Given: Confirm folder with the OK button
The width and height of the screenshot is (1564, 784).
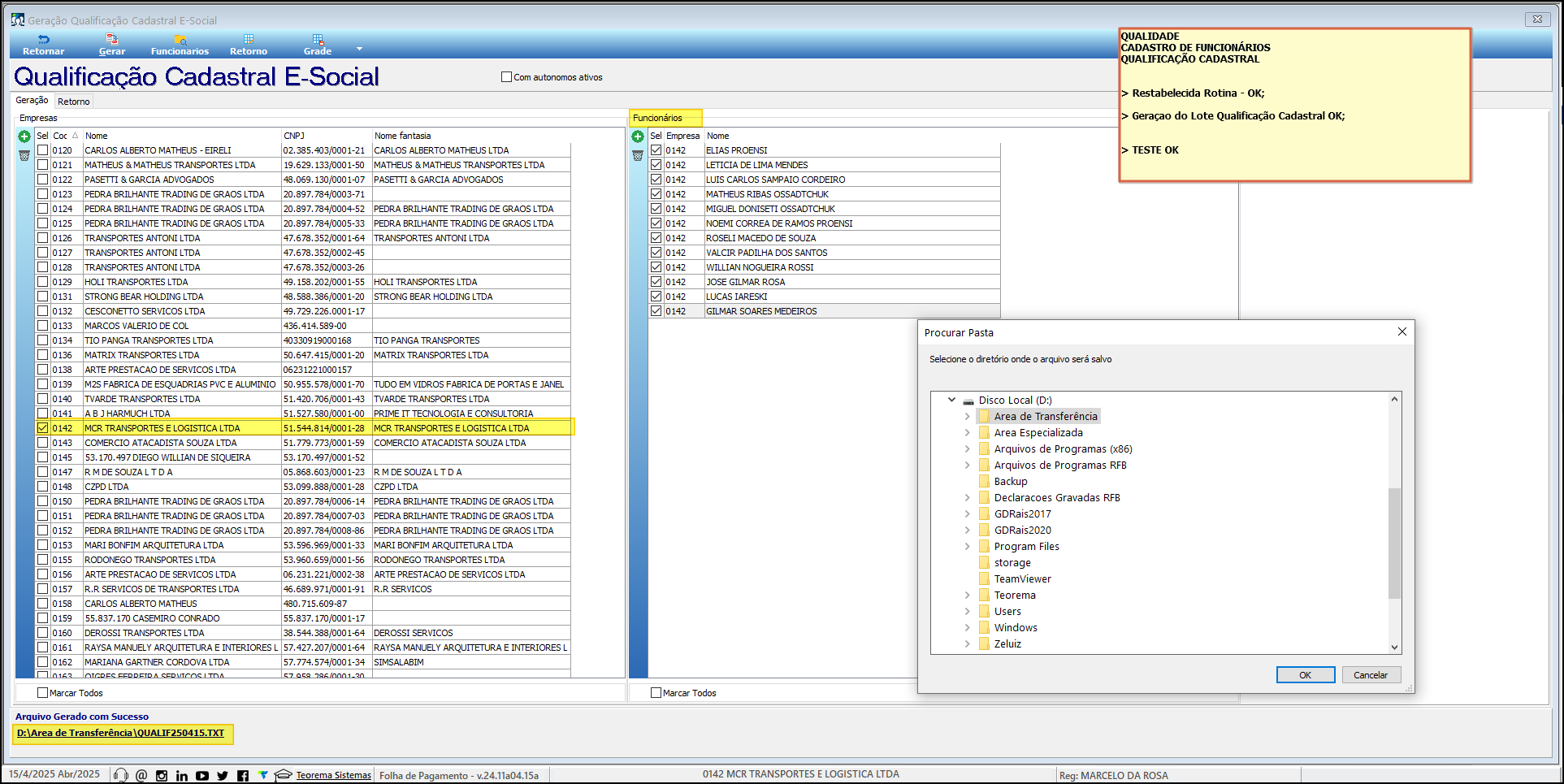Looking at the screenshot, I should click(1305, 675).
